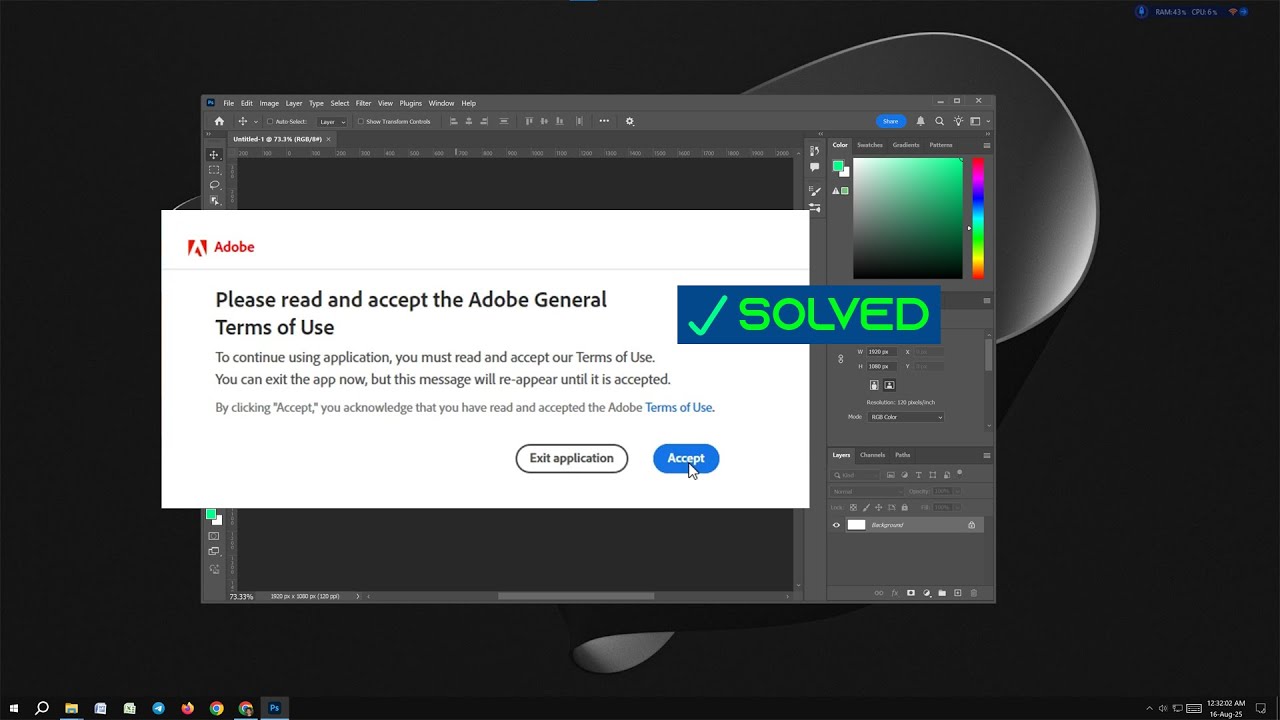The height and width of the screenshot is (720, 1280).
Task: Click the Windows Start button
Action: pyautogui.click(x=14, y=708)
